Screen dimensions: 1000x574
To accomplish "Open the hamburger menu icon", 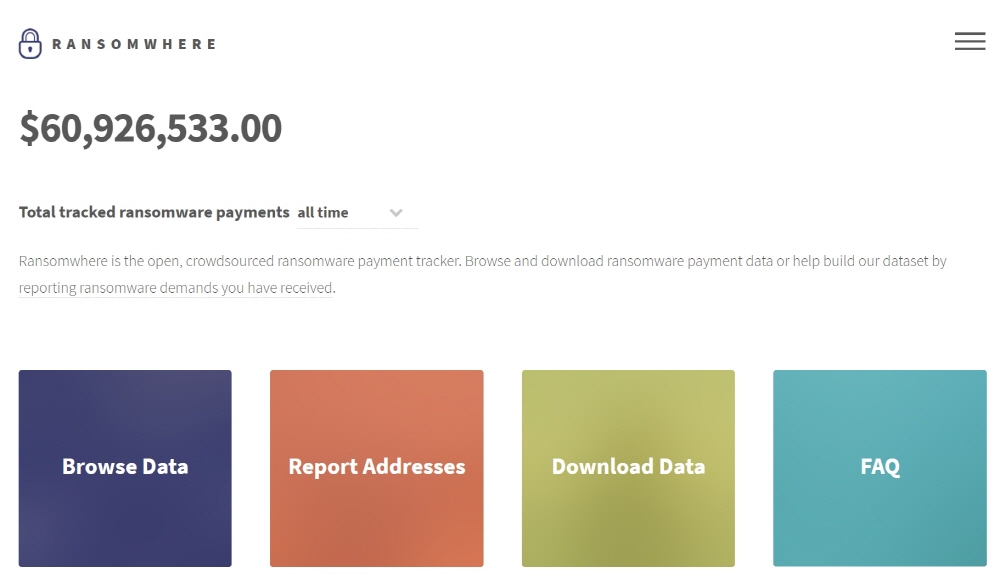I will 970,41.
